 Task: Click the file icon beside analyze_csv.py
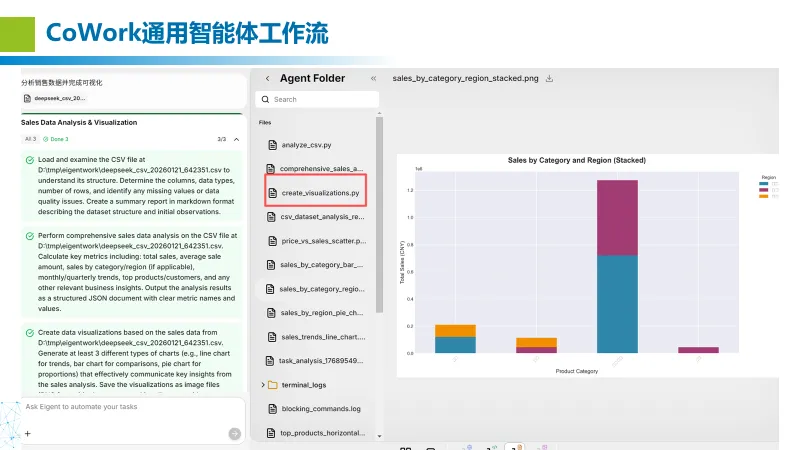[272, 145]
